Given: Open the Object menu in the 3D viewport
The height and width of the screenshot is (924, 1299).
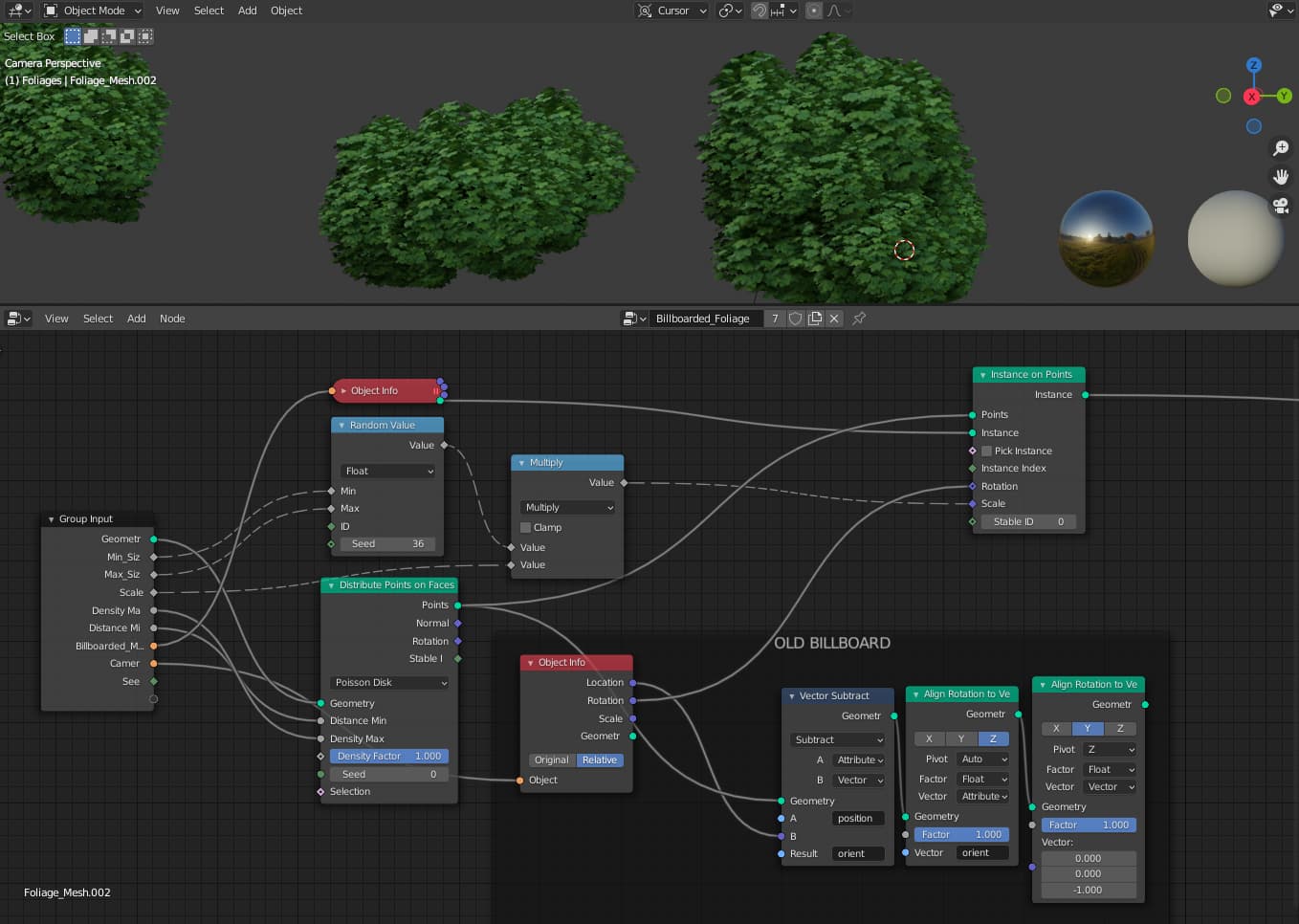Looking at the screenshot, I should 284,11.
